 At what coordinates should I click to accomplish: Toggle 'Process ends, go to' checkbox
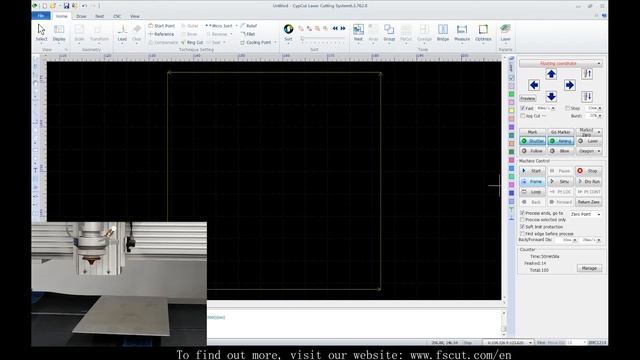(x=522, y=213)
